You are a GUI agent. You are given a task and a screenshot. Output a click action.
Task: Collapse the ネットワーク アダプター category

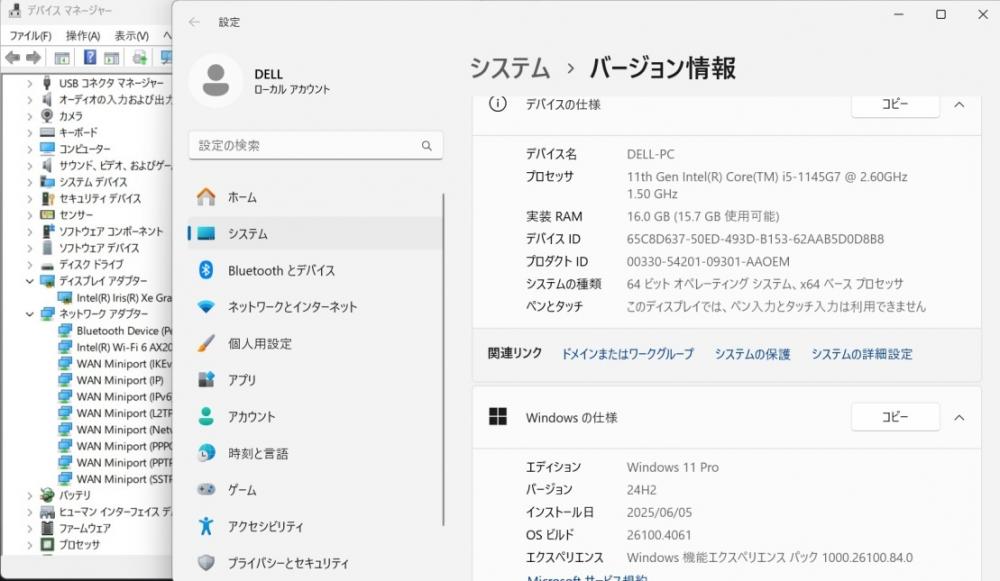click(29, 314)
